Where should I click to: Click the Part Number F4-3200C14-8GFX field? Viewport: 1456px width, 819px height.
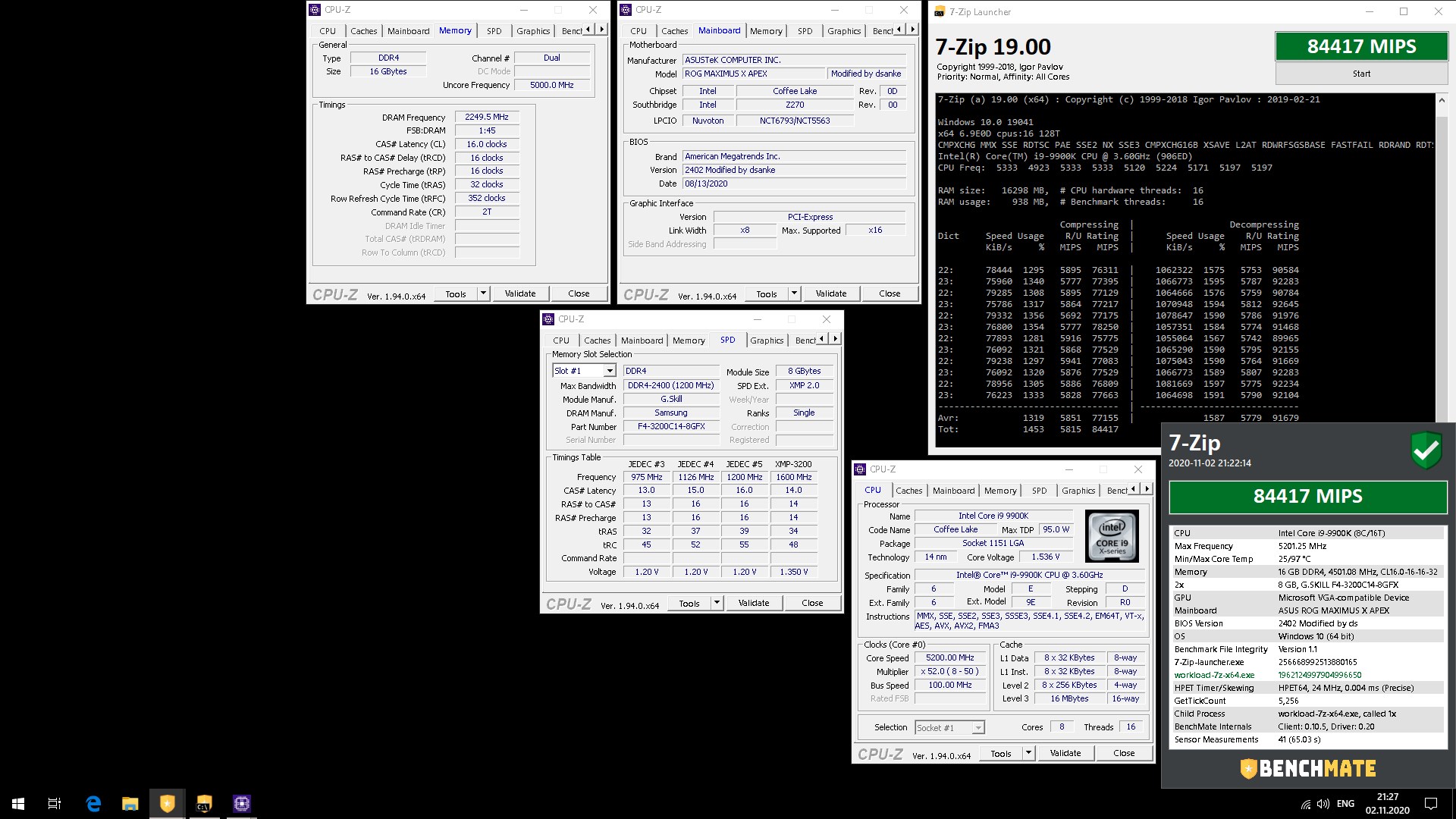671,426
